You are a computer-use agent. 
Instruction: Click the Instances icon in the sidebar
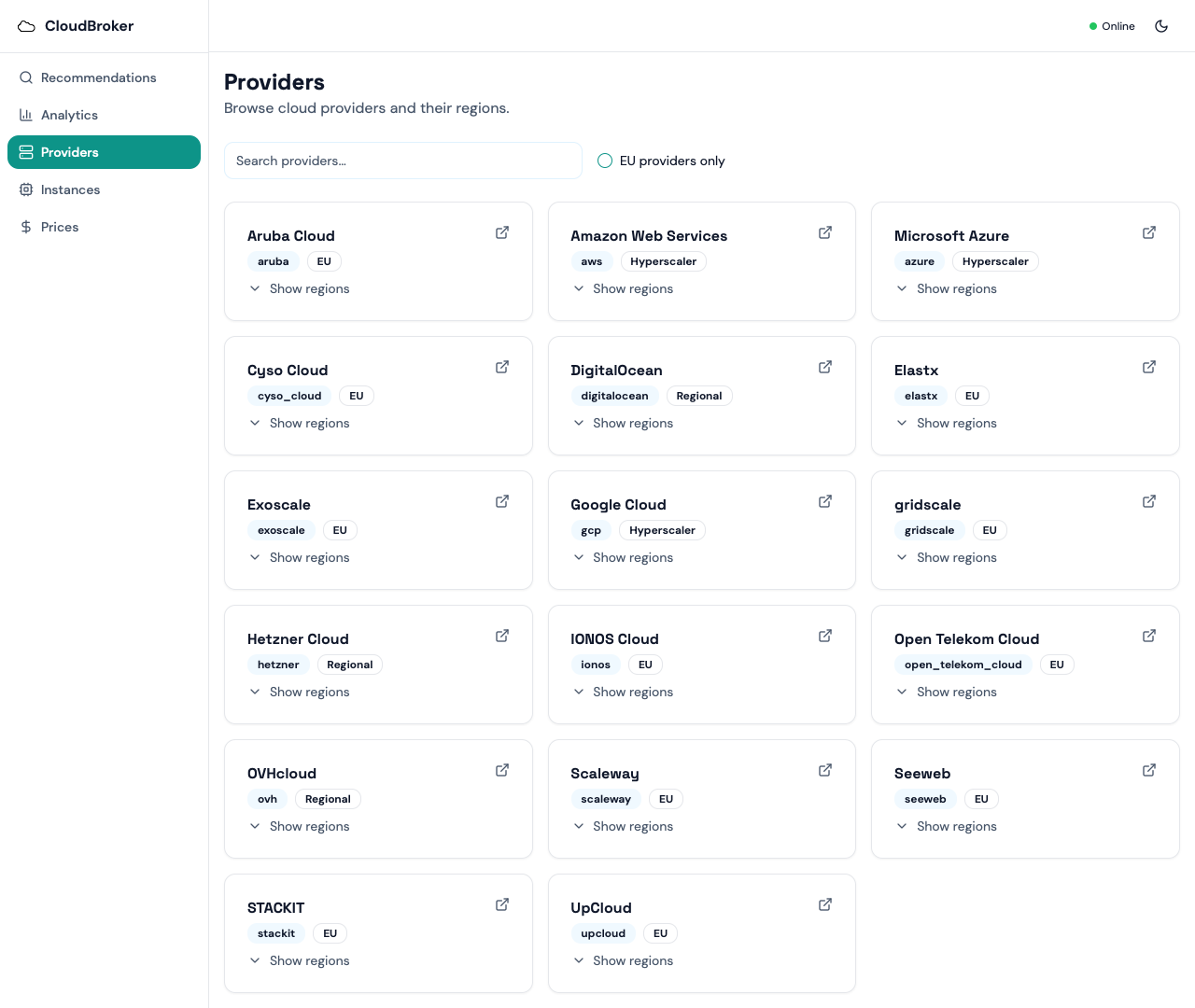(26, 189)
